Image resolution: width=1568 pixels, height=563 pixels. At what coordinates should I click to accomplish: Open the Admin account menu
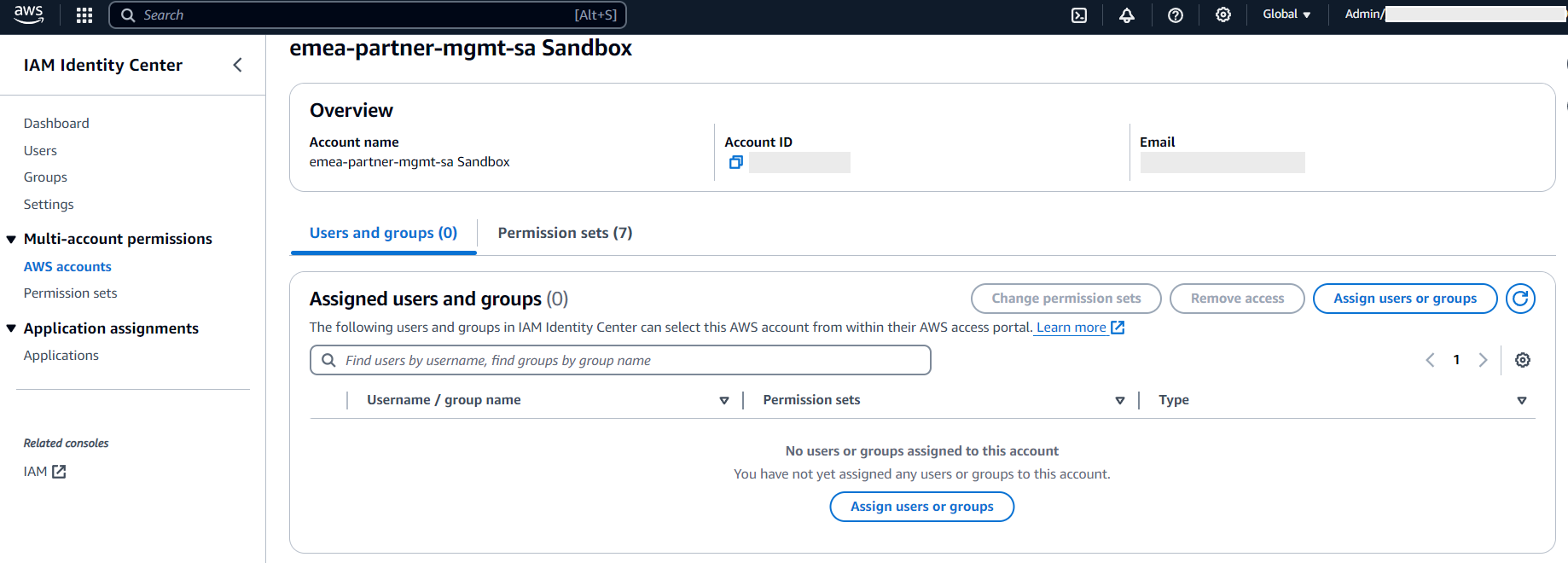coord(1455,15)
